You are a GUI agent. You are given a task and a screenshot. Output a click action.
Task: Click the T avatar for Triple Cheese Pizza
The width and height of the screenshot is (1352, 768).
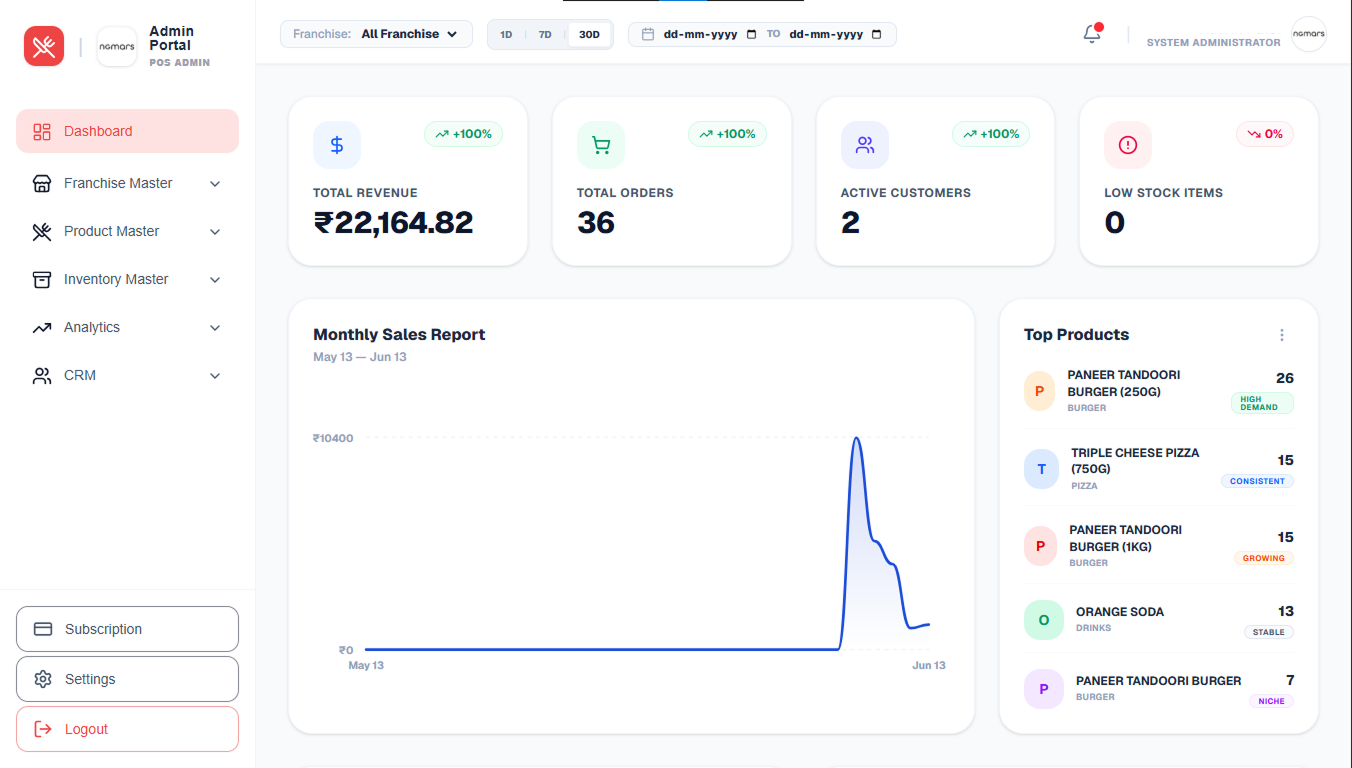(1042, 469)
